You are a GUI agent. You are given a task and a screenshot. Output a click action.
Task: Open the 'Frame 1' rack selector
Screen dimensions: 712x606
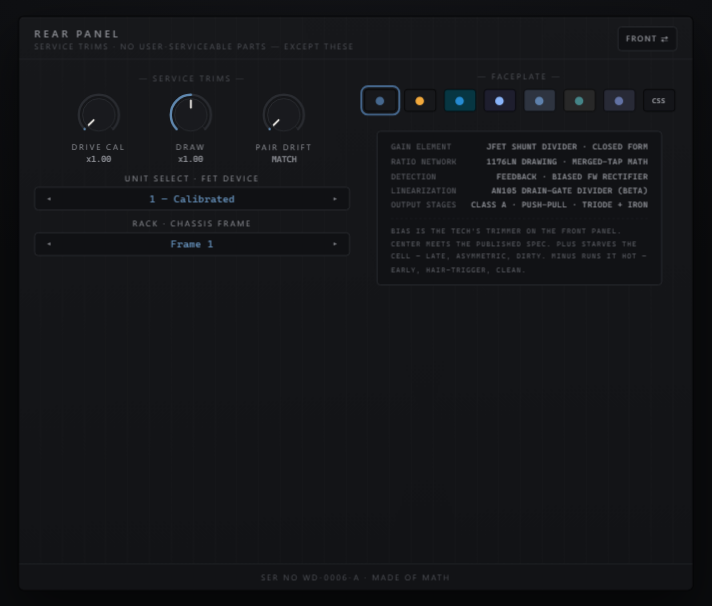192,244
